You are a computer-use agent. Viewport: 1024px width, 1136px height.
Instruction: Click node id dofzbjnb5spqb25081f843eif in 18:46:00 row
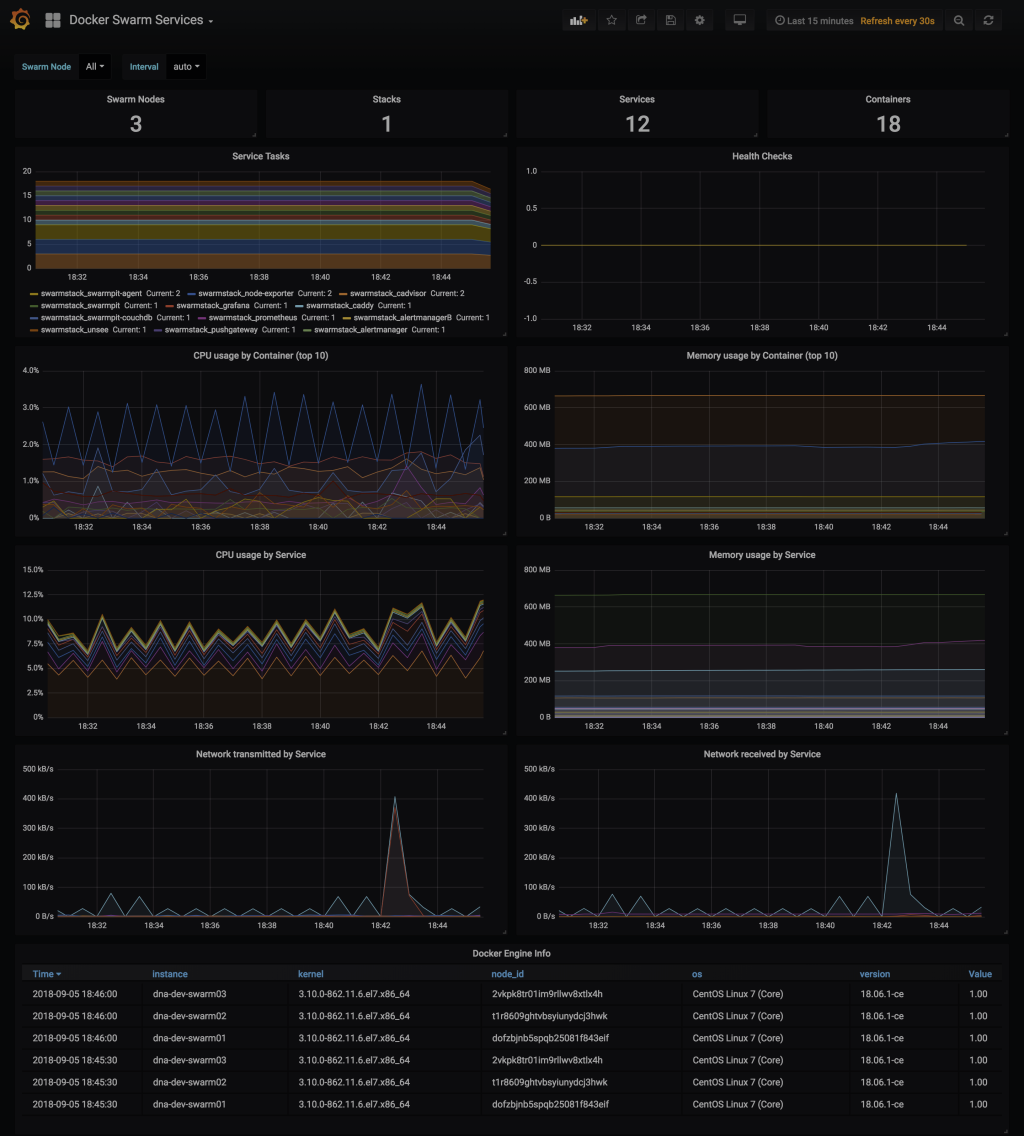tap(550, 1038)
